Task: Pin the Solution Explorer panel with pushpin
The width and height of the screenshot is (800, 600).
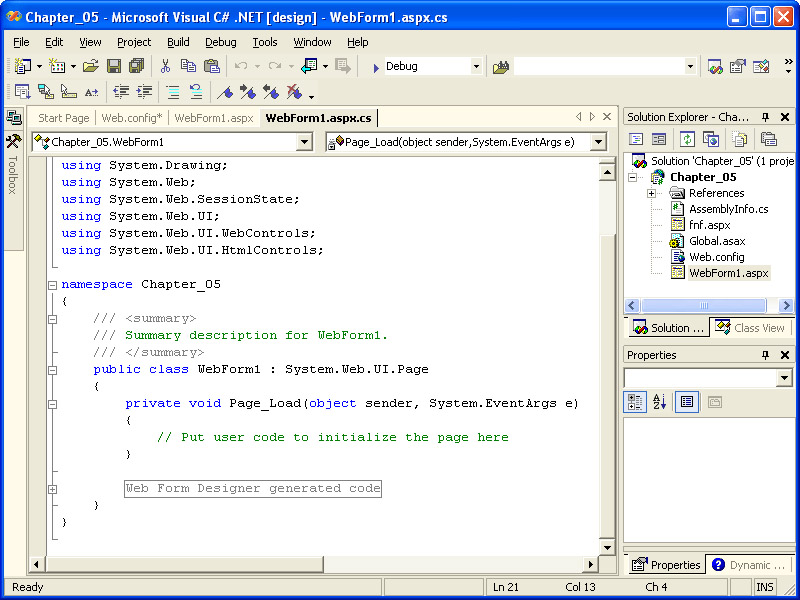Action: point(766,117)
